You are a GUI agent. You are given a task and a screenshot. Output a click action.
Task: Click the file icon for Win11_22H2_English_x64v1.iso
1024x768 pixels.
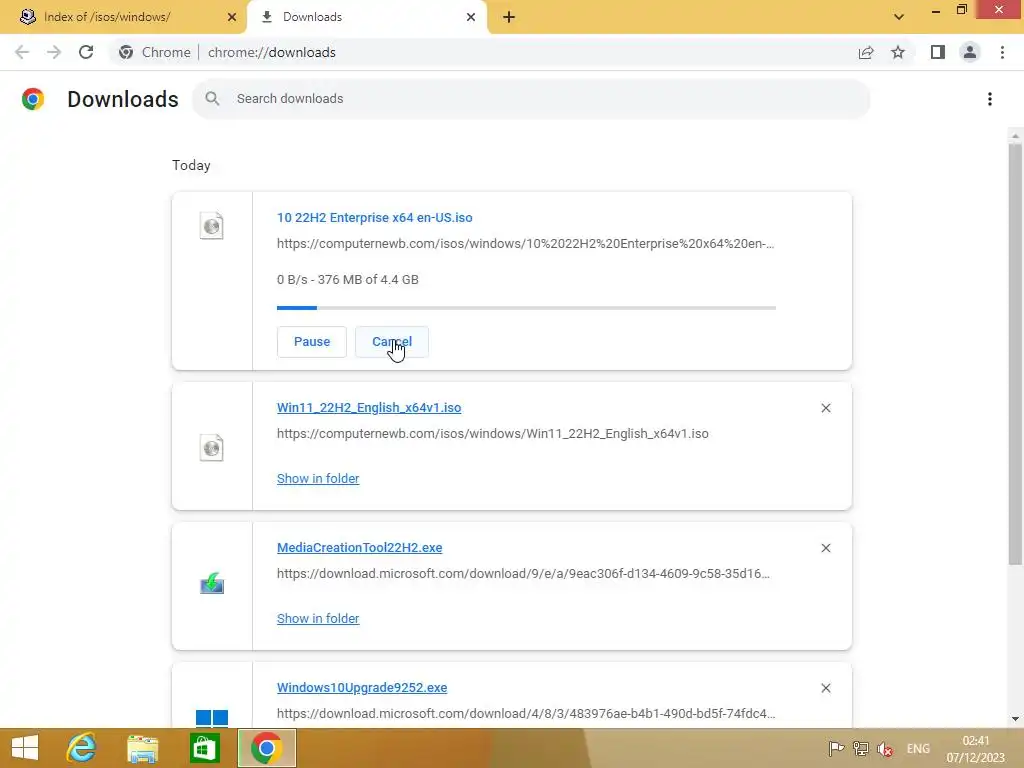click(x=212, y=448)
